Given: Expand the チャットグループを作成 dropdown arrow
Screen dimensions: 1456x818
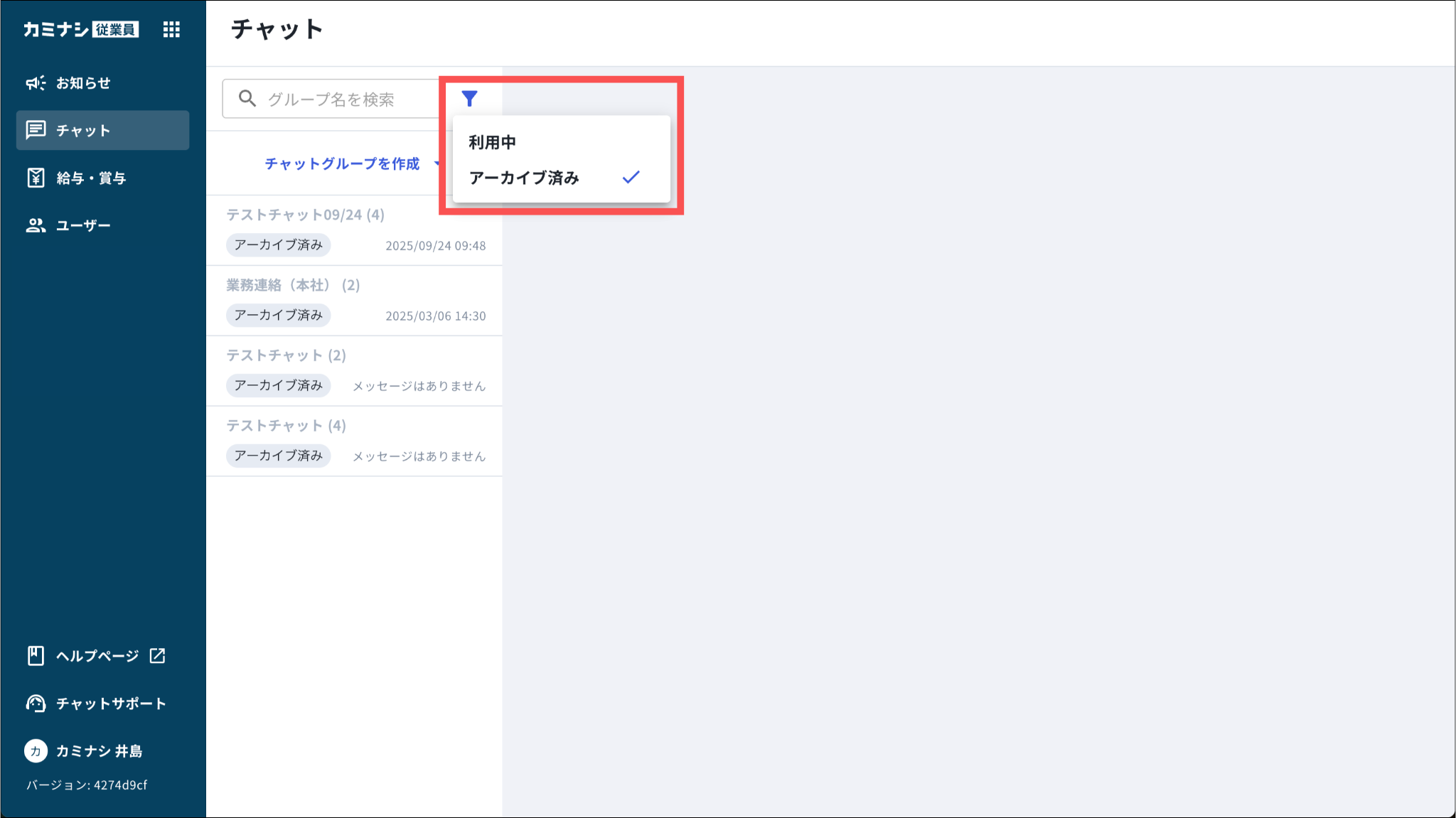Looking at the screenshot, I should (437, 163).
